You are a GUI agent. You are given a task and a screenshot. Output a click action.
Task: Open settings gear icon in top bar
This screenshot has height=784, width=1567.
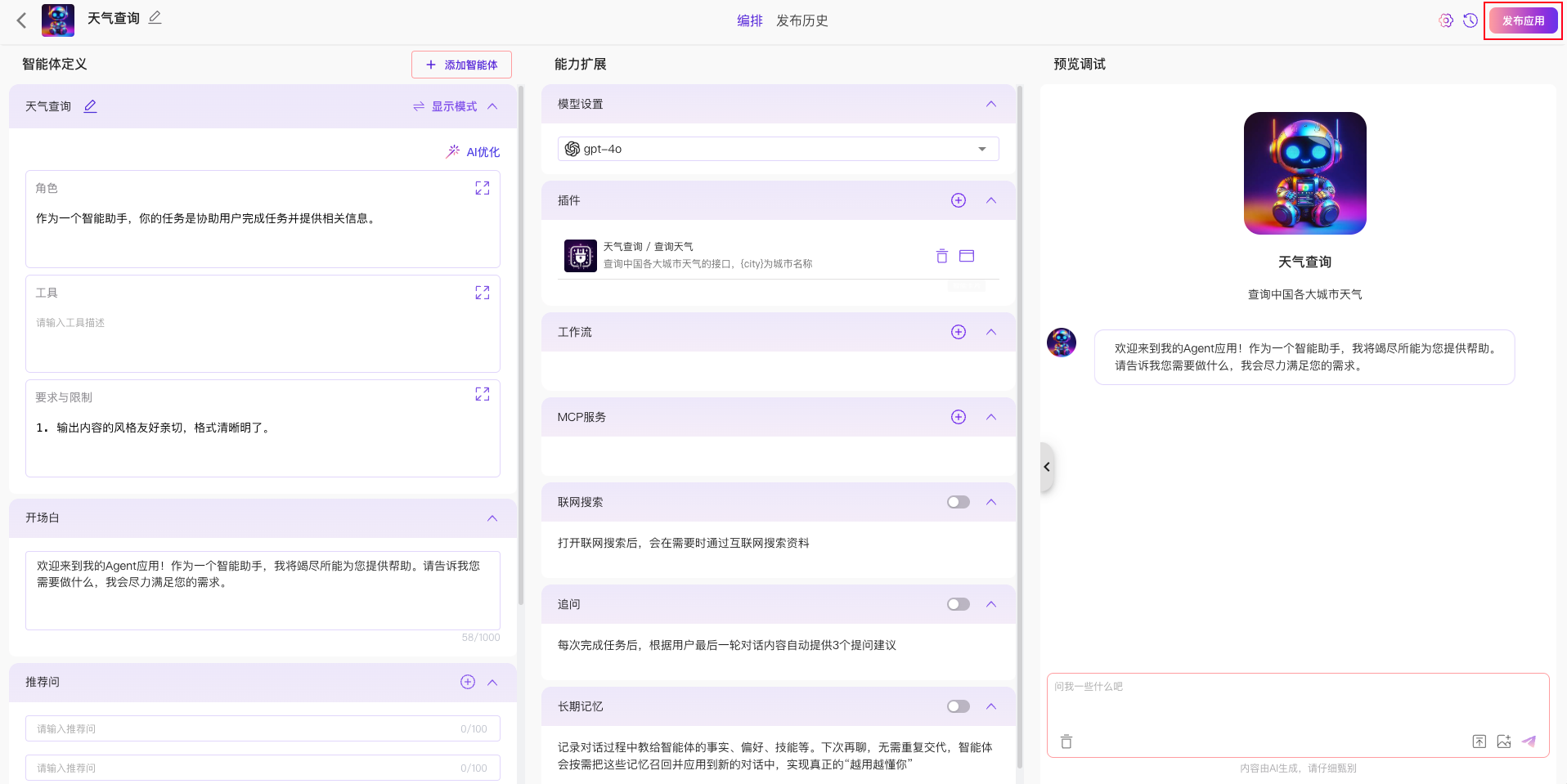[1446, 20]
